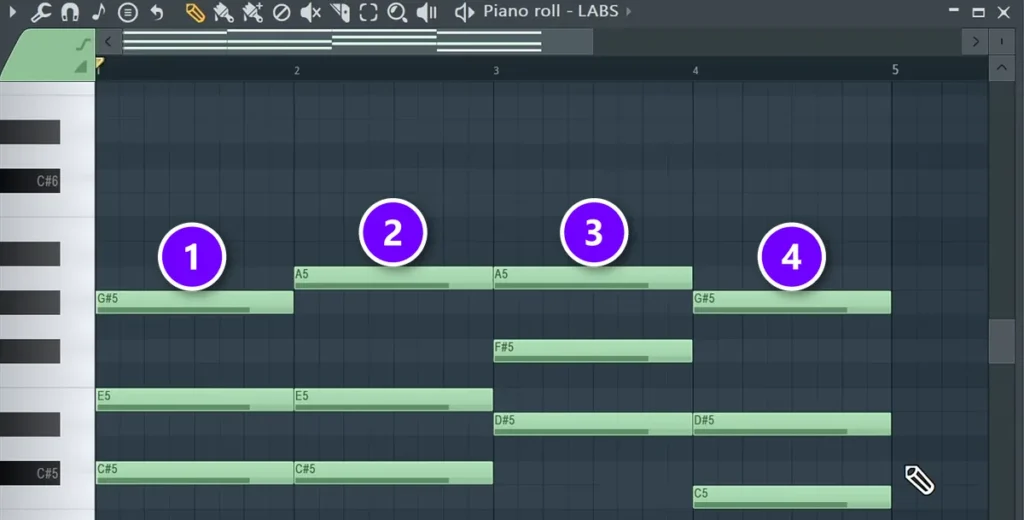Viewport: 1024px width, 520px height.
Task: Select the C5 note in bar 4
Action: point(792,497)
